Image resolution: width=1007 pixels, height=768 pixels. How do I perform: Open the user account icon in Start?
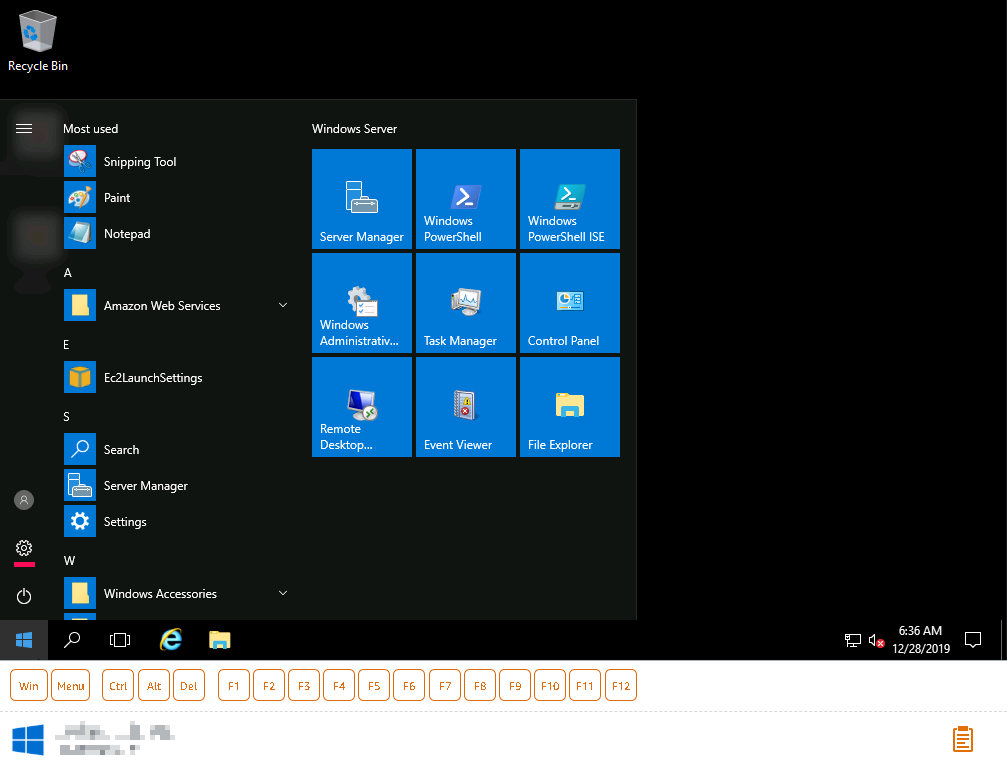pos(24,500)
